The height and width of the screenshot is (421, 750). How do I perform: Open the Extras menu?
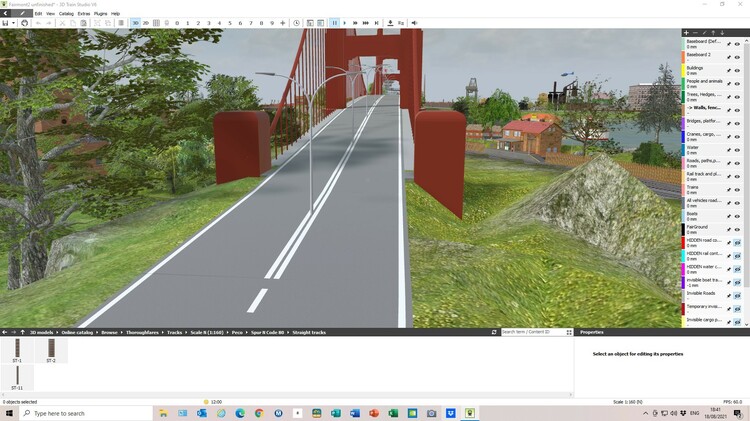[84, 13]
